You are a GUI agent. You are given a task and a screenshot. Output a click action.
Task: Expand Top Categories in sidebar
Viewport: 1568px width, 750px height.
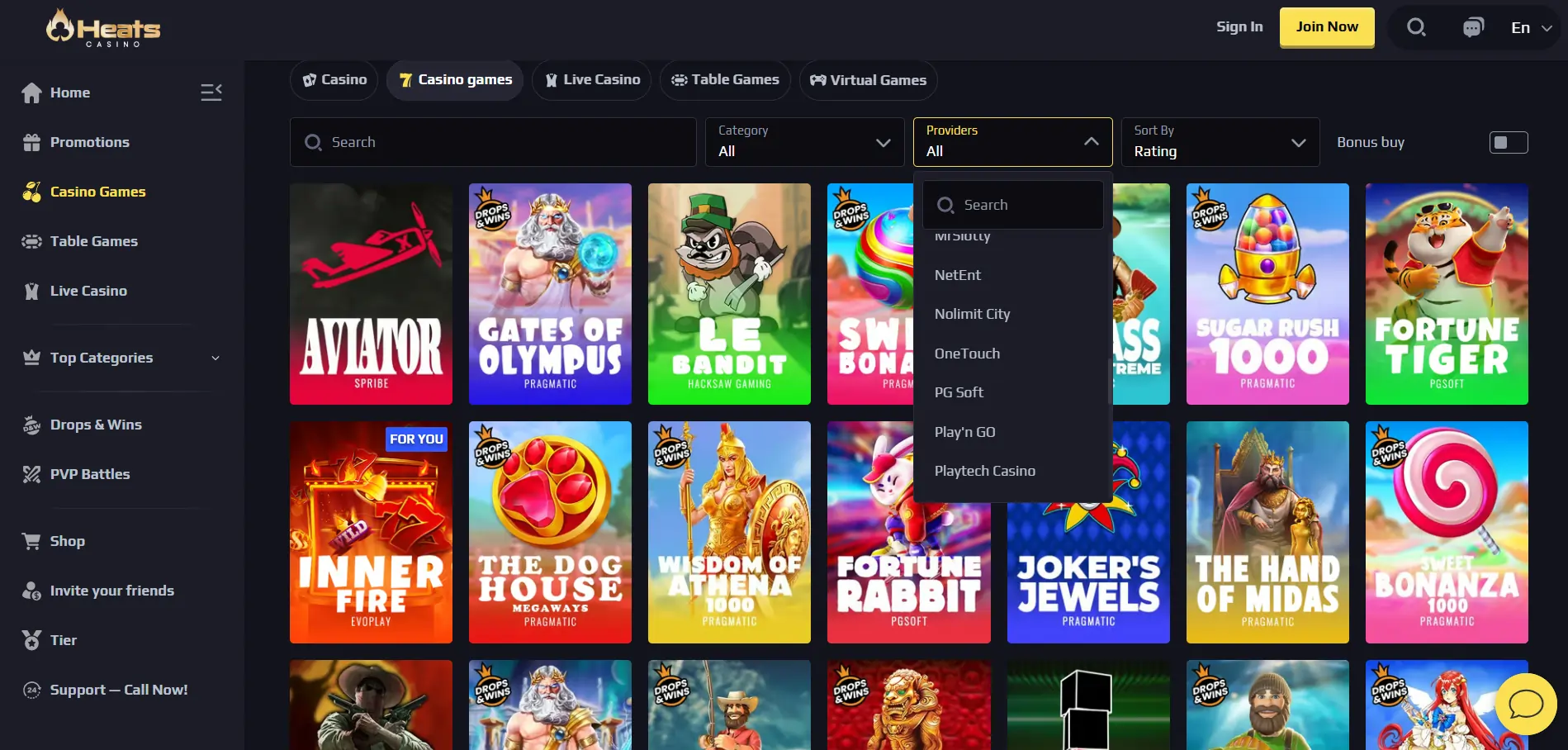click(122, 358)
